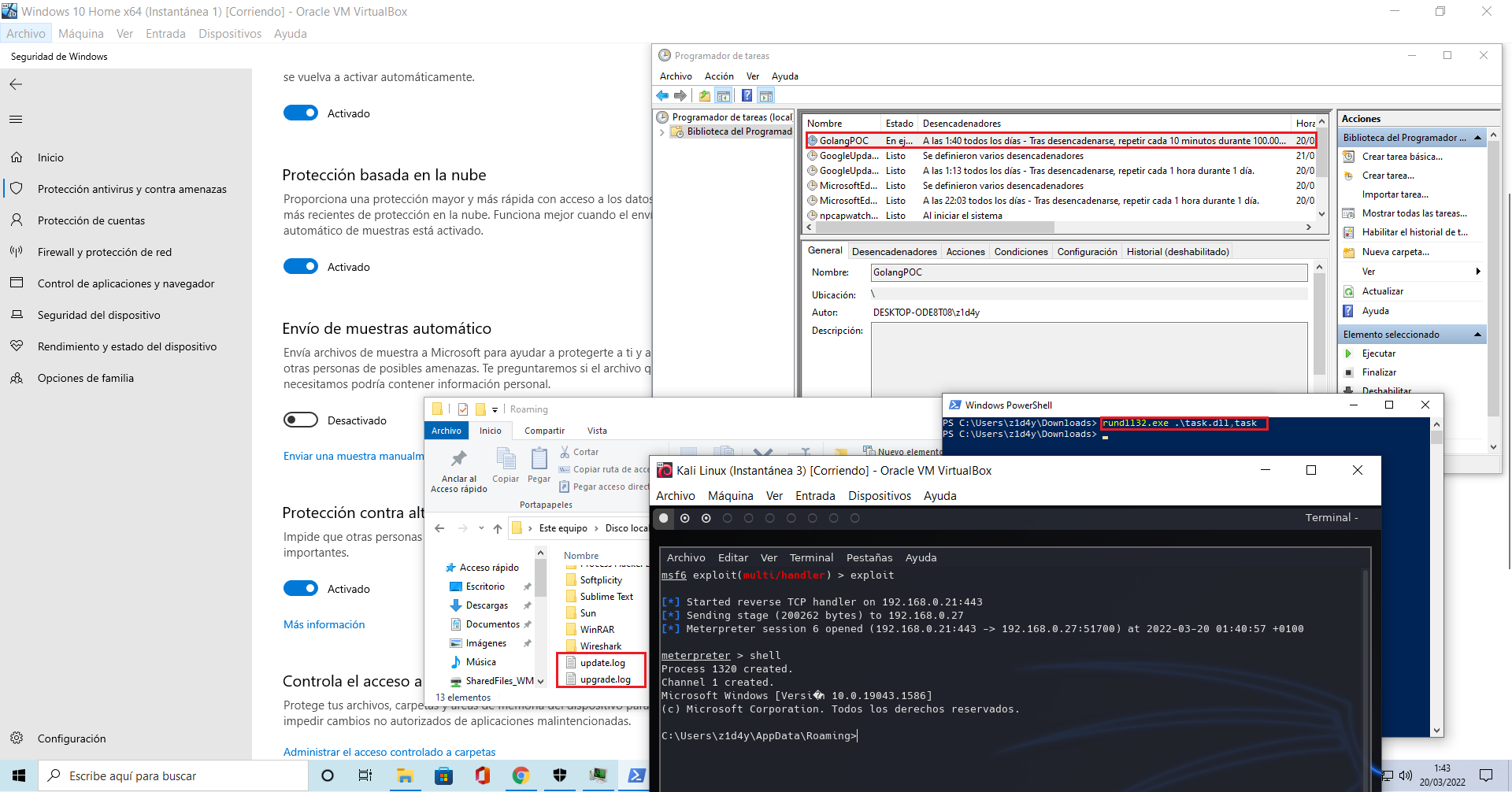Click the up-folder icon in Programador de tareas toolbar
The width and height of the screenshot is (1512, 792).
click(704, 96)
